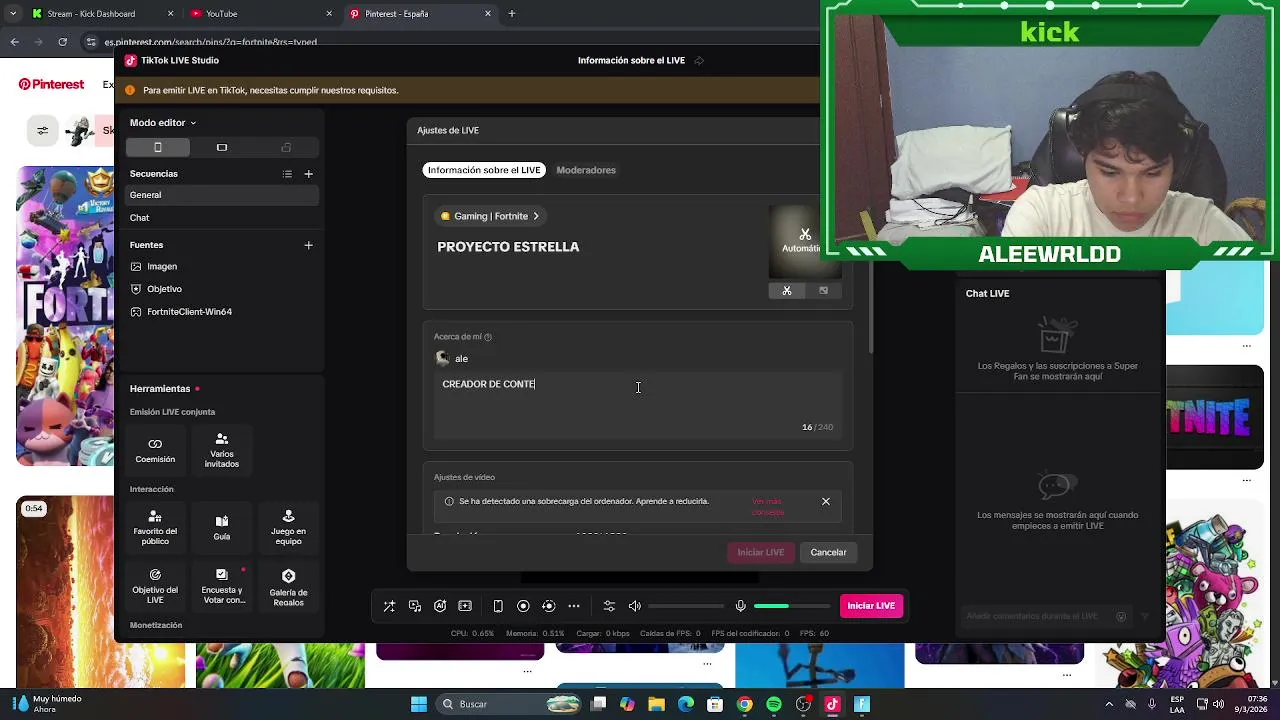The height and width of the screenshot is (720, 1280).
Task: Open the Windows Start menu
Action: pos(419,704)
